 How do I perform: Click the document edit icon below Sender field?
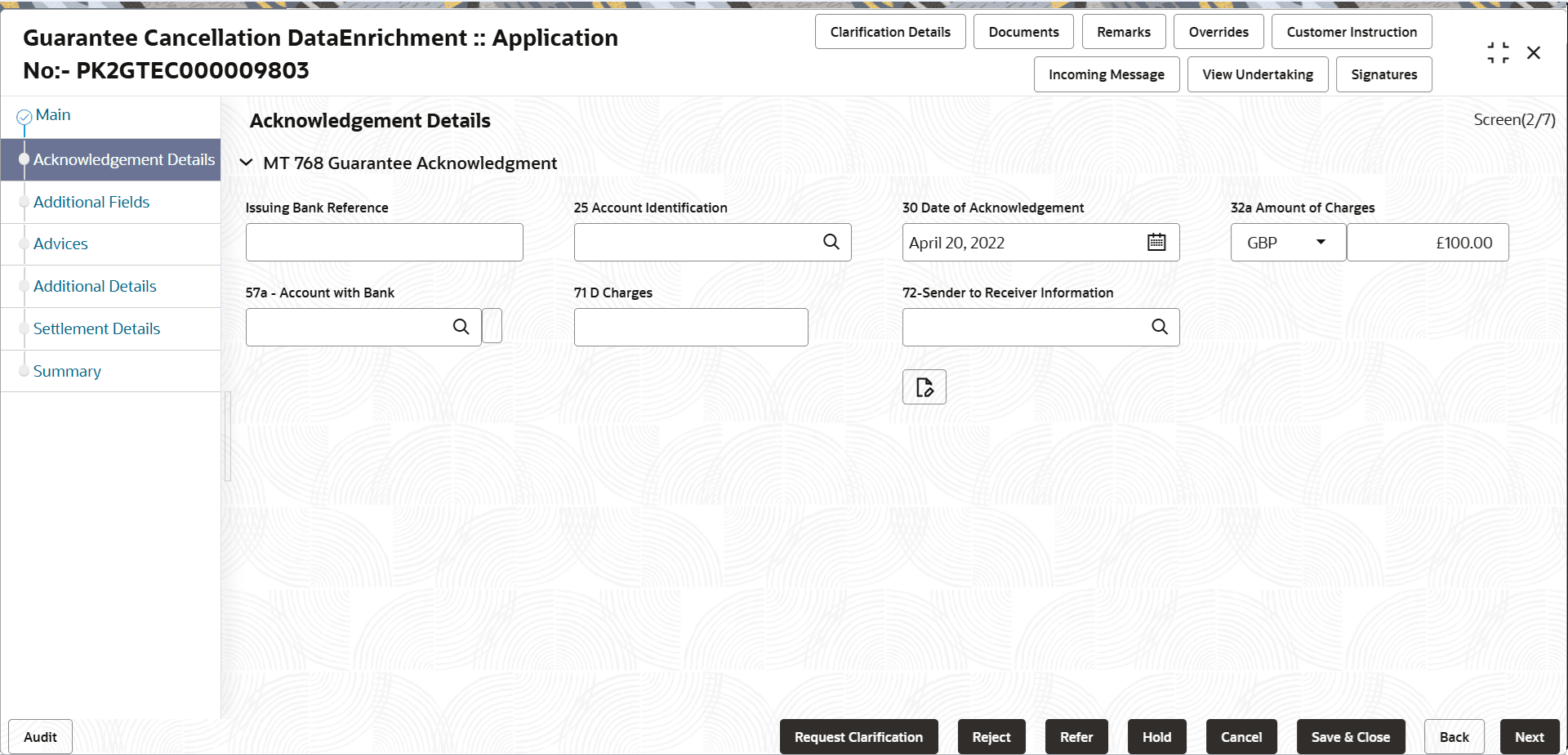924,386
